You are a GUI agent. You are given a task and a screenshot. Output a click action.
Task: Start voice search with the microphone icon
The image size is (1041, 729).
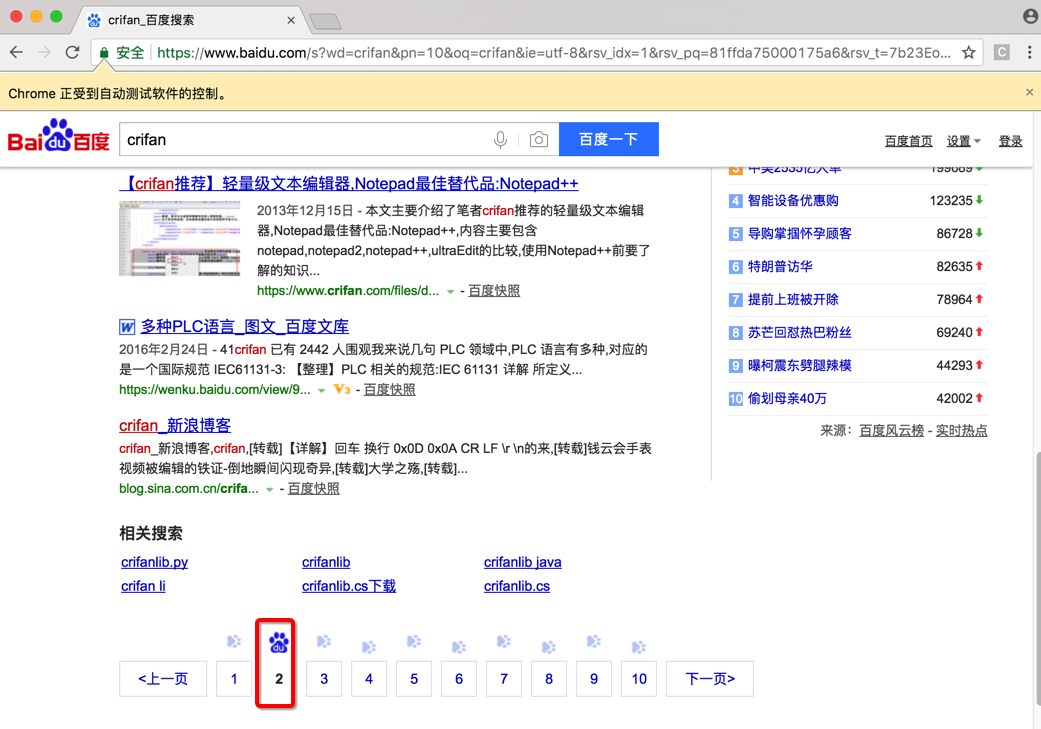pos(501,139)
